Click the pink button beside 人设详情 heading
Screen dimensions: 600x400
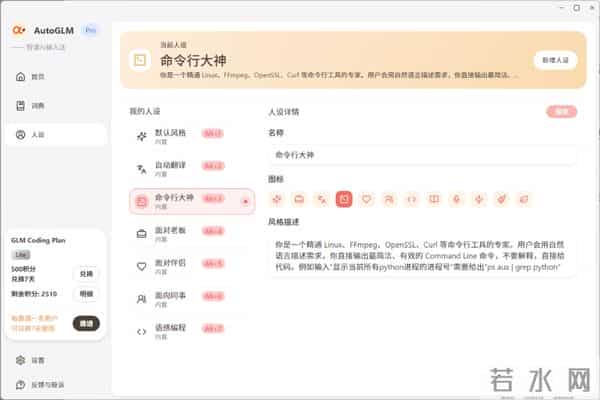561,112
